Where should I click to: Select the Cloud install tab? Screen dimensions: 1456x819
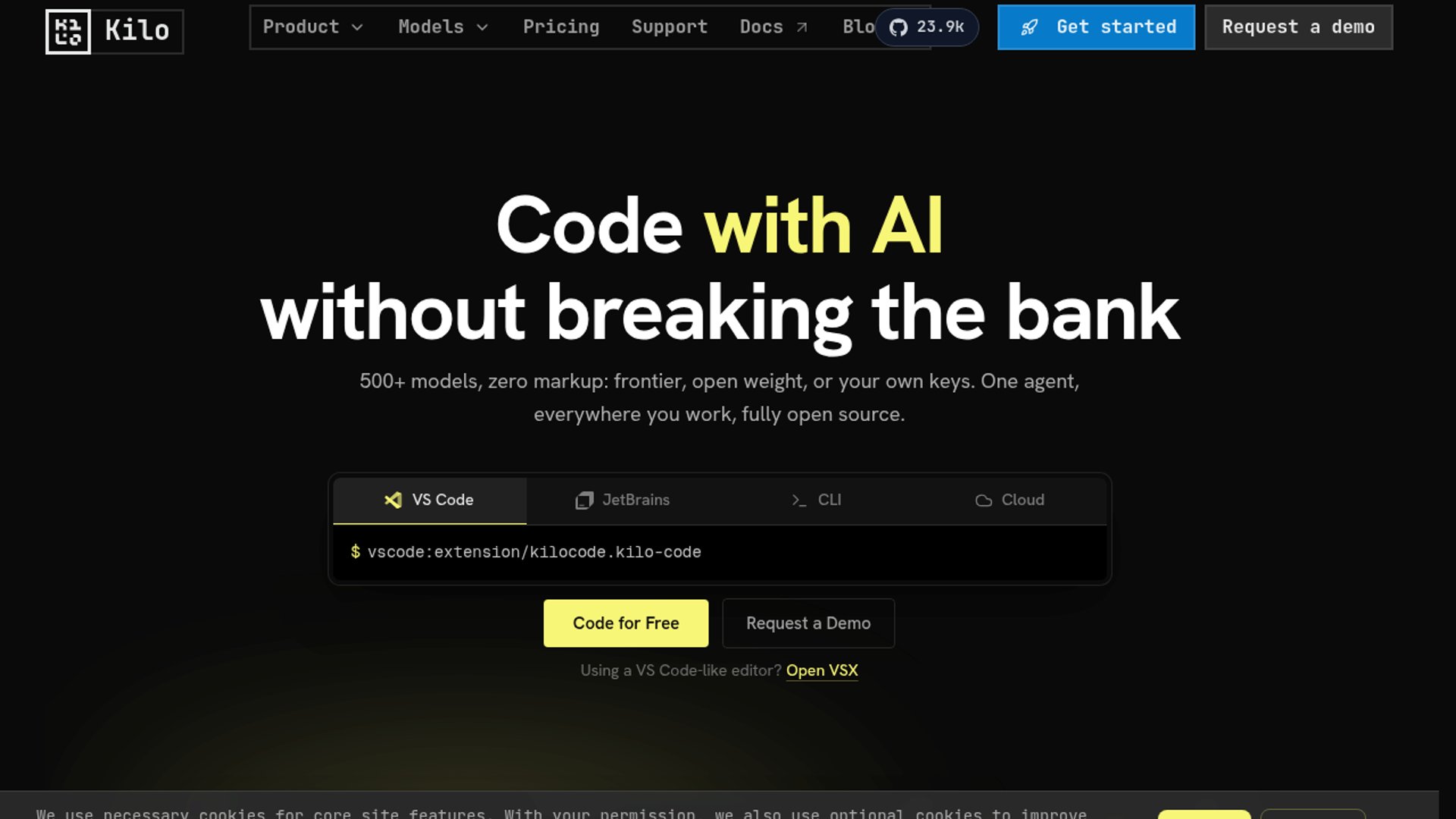(x=1009, y=500)
